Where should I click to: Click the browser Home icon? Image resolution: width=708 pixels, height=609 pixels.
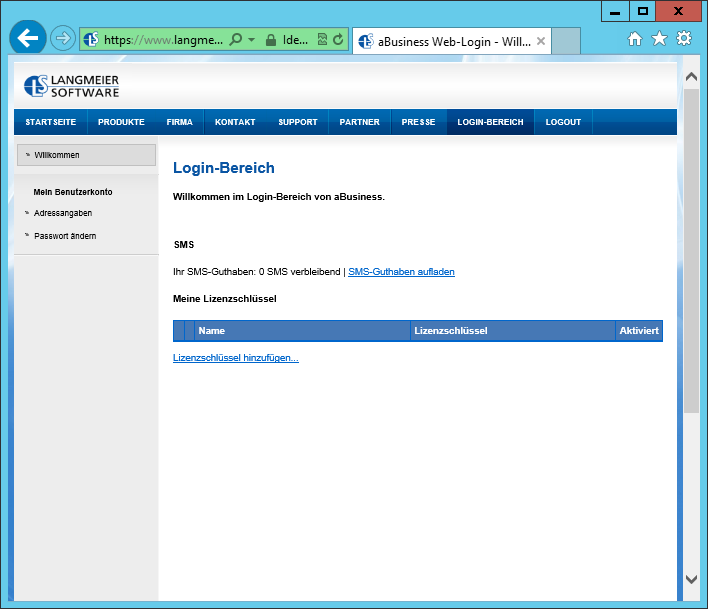pyautogui.click(x=635, y=39)
